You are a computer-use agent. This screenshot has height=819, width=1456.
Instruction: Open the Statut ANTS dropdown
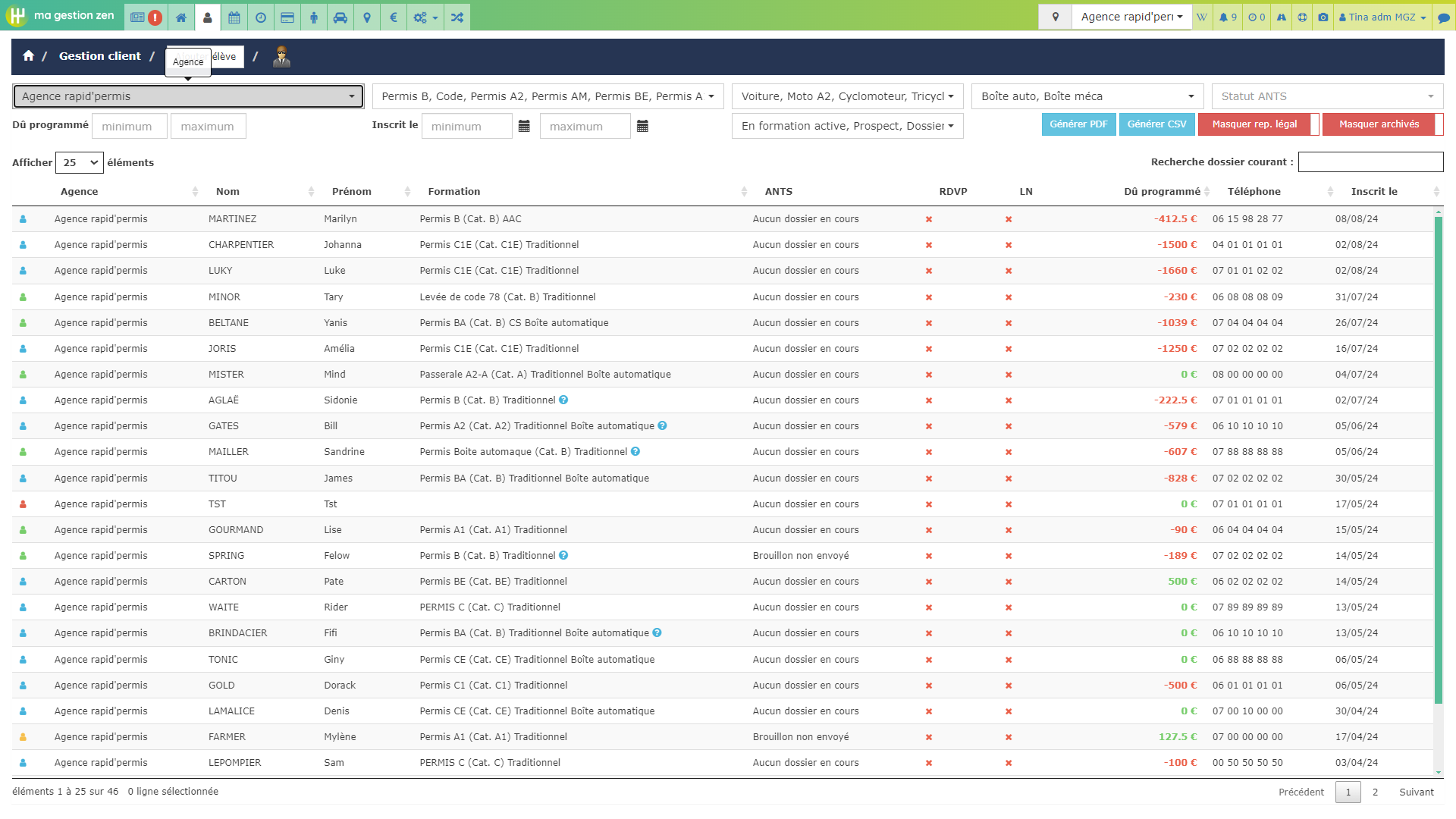coord(1327,96)
